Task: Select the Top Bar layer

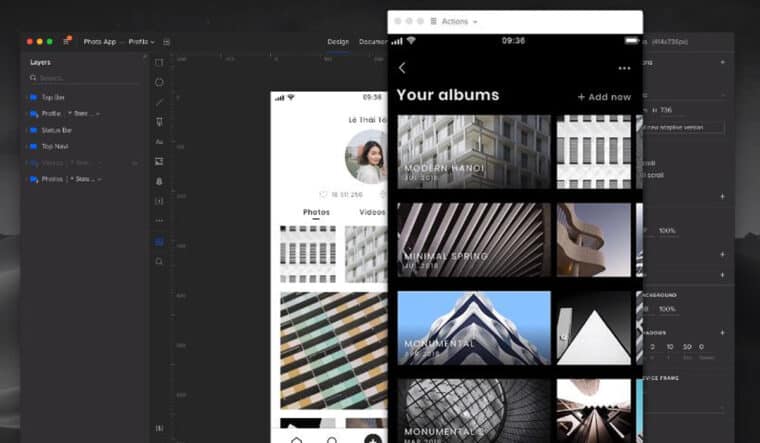Action: (x=53, y=98)
